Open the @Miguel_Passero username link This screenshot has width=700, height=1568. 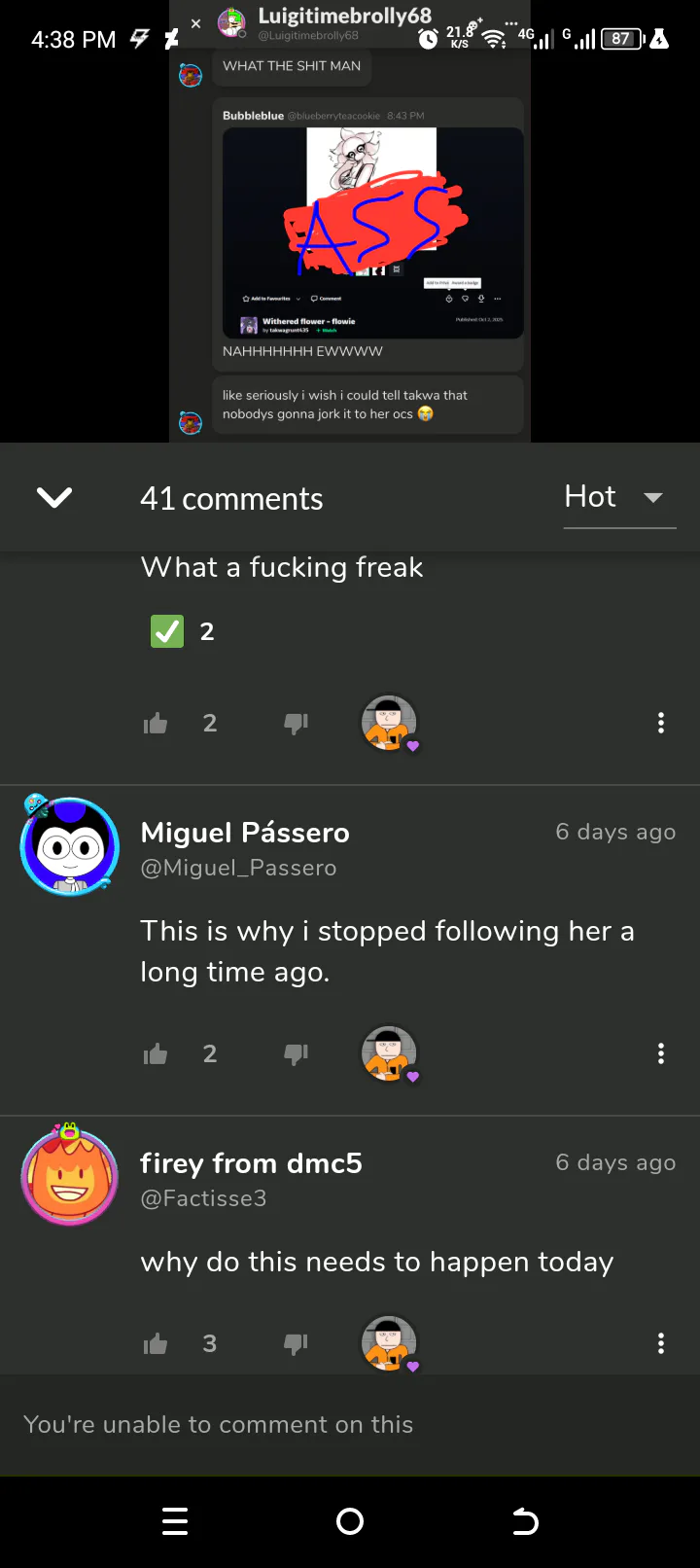238,868
